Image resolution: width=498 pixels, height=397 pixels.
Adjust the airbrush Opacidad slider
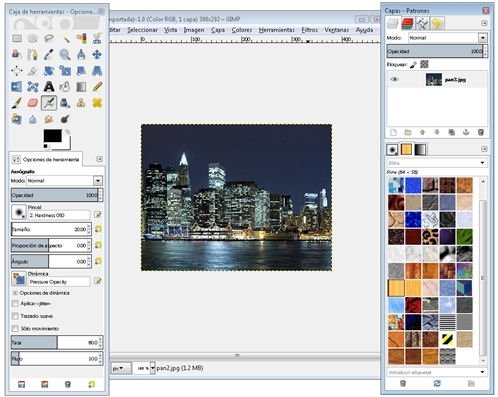click(x=54, y=195)
